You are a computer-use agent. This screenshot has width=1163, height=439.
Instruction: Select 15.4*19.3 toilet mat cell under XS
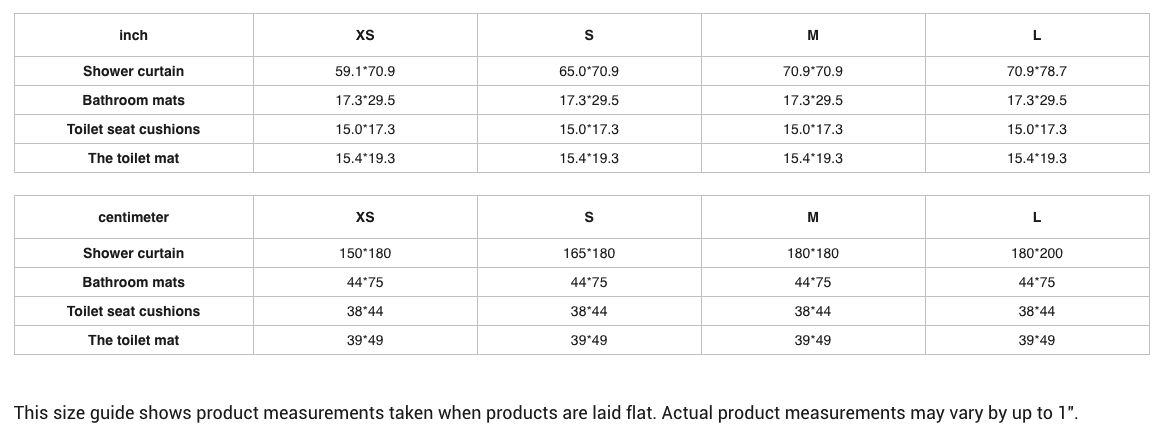365,158
